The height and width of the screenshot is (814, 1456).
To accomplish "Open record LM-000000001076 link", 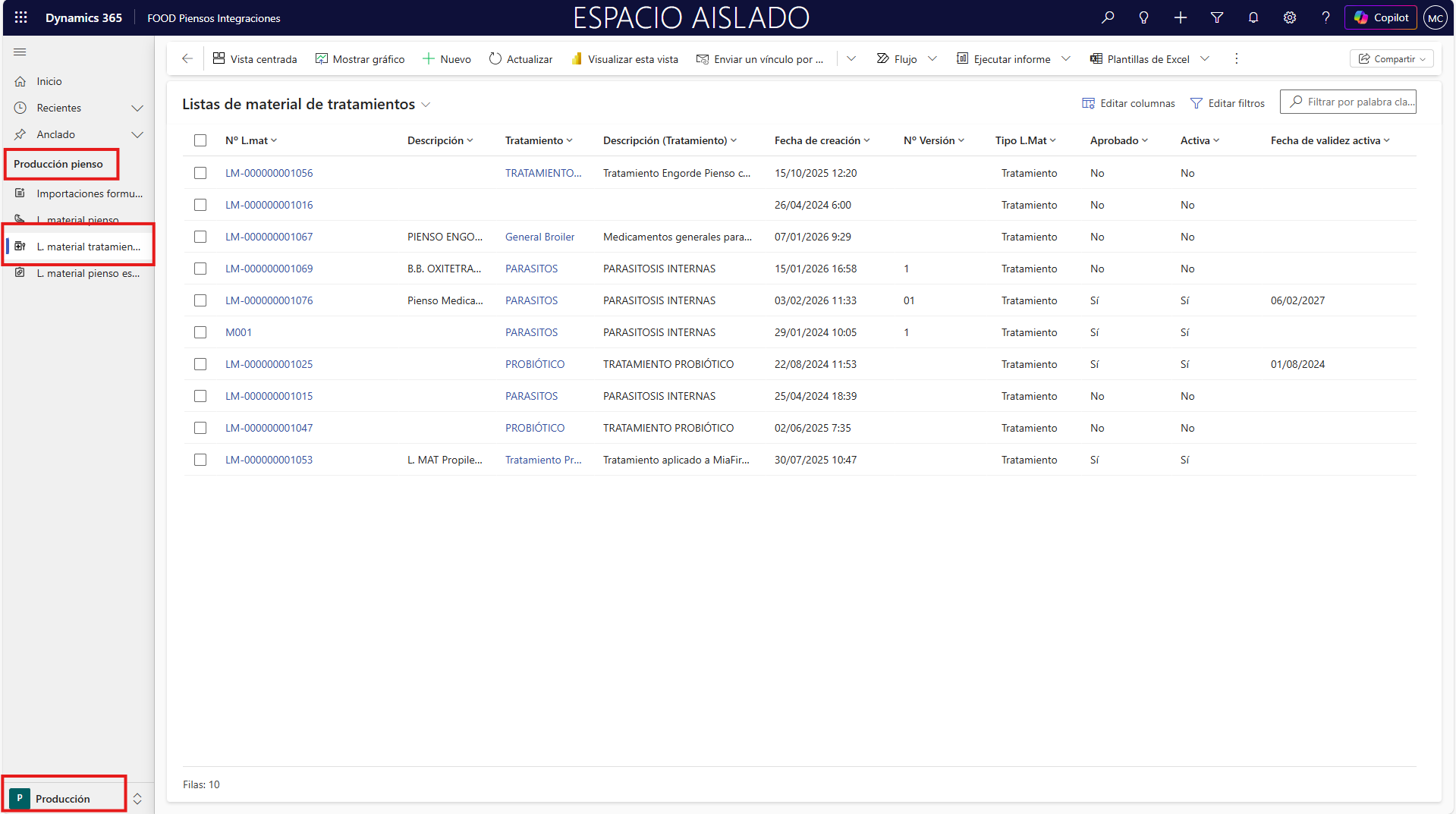I will 269,300.
